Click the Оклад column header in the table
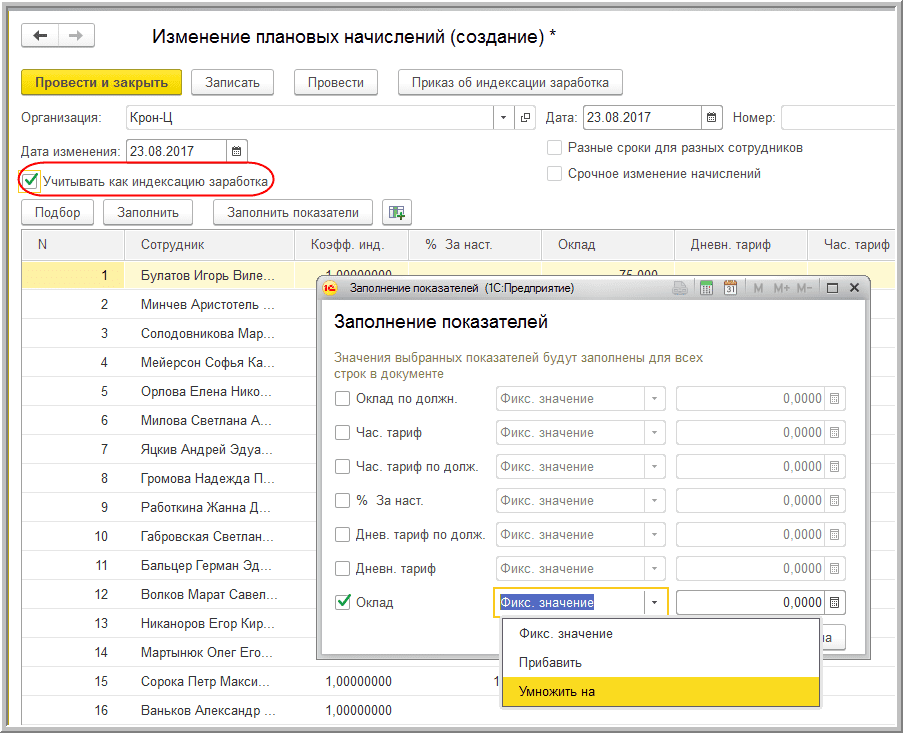903x733 pixels. 608,245
